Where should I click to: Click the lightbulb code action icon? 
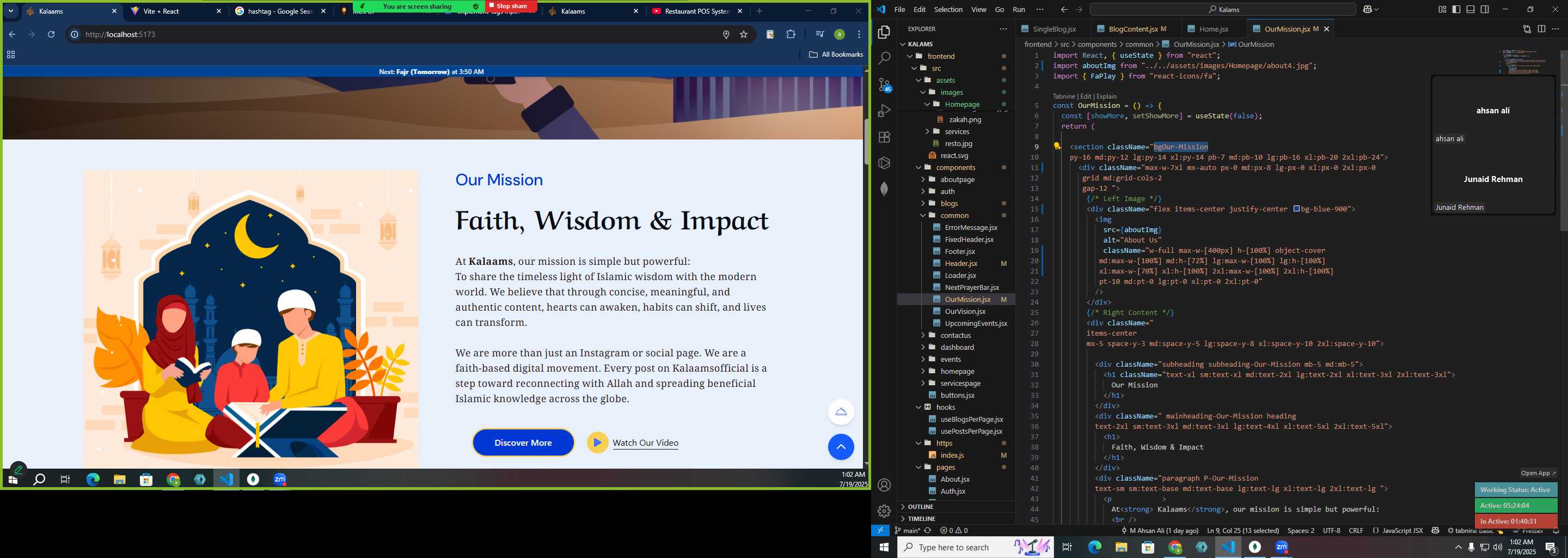pos(1057,146)
